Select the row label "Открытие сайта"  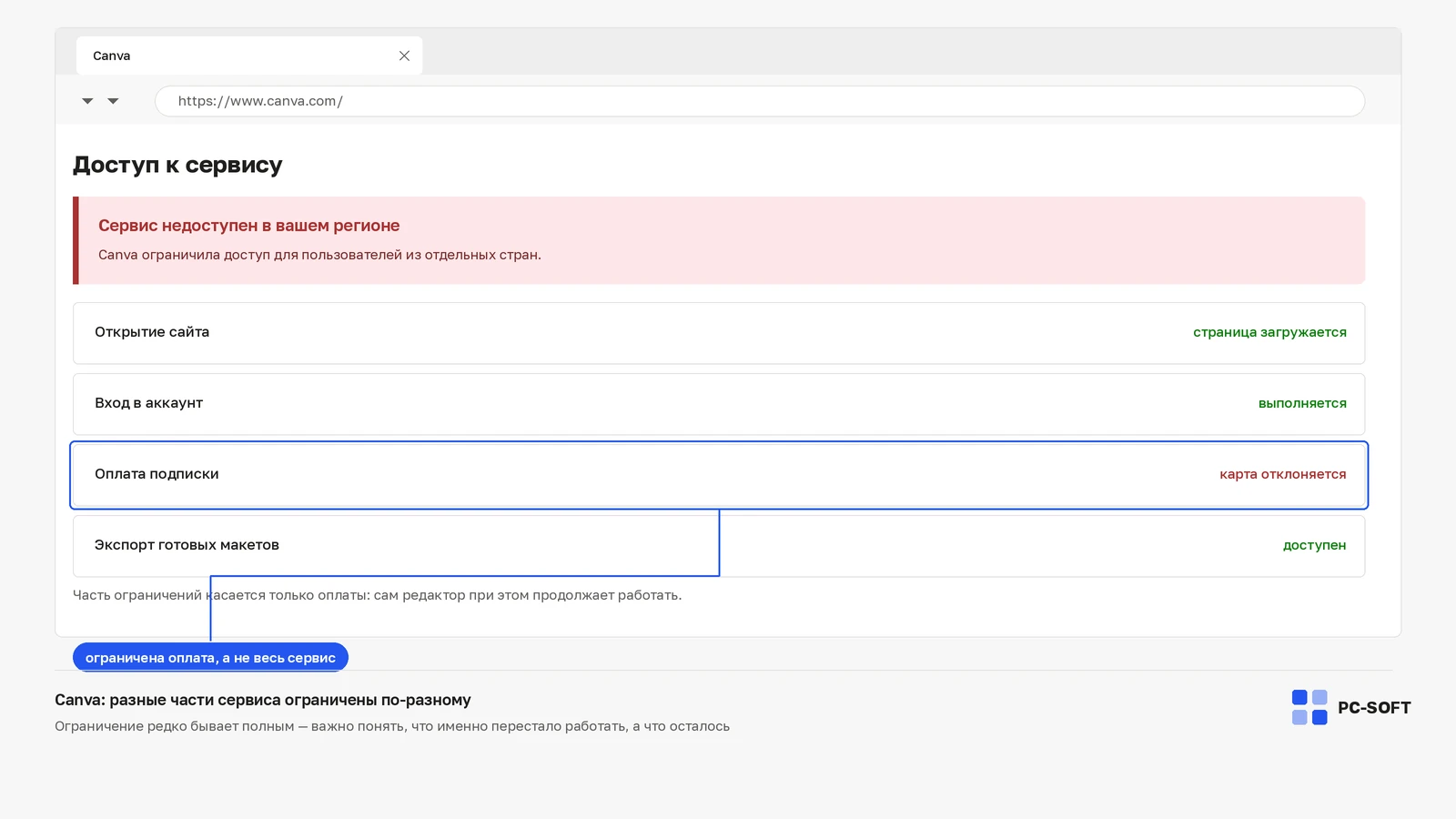pos(152,332)
